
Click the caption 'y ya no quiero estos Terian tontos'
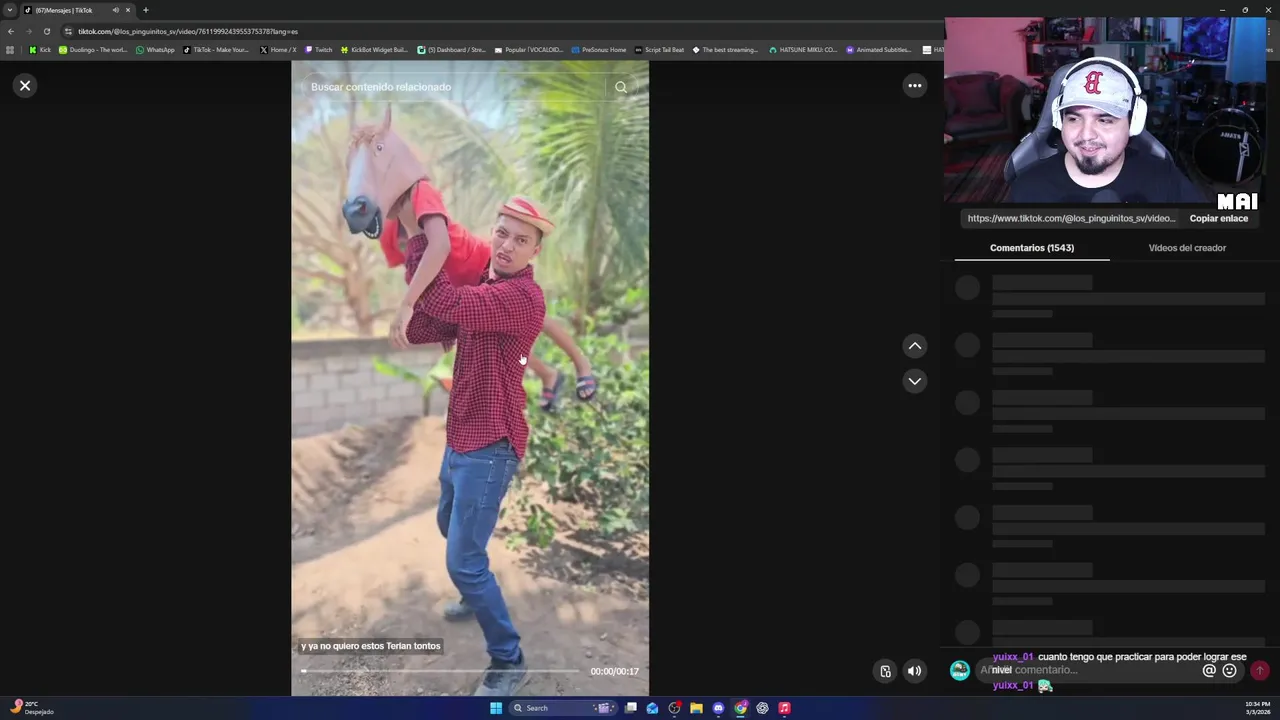tap(370, 646)
